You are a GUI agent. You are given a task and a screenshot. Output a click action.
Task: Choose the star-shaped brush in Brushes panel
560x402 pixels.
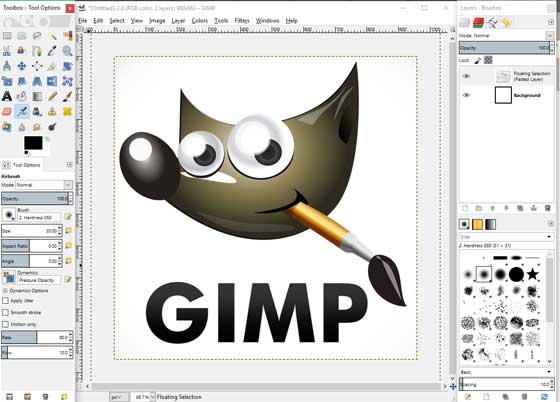tap(532, 274)
